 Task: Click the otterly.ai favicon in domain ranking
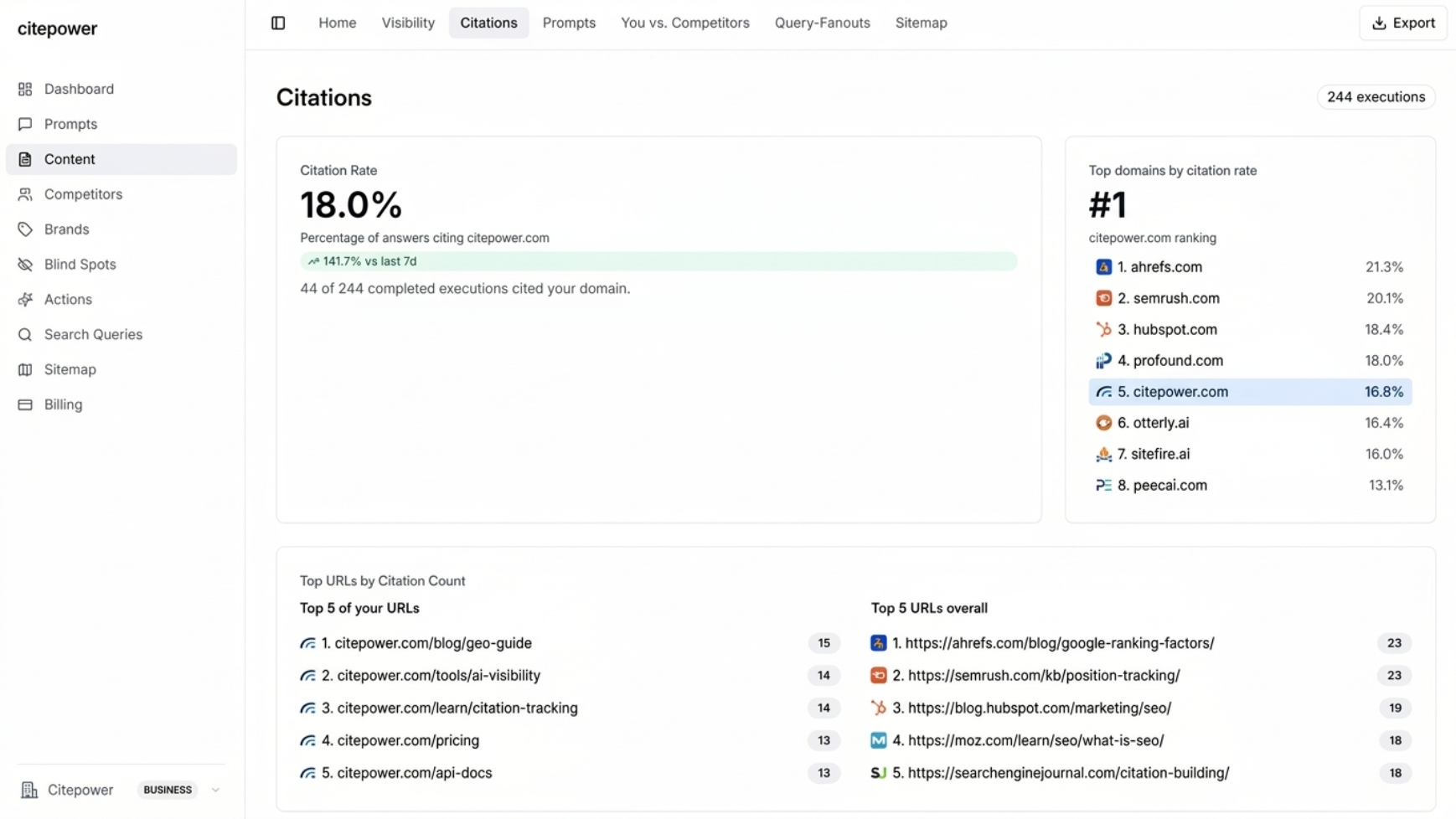click(1103, 423)
